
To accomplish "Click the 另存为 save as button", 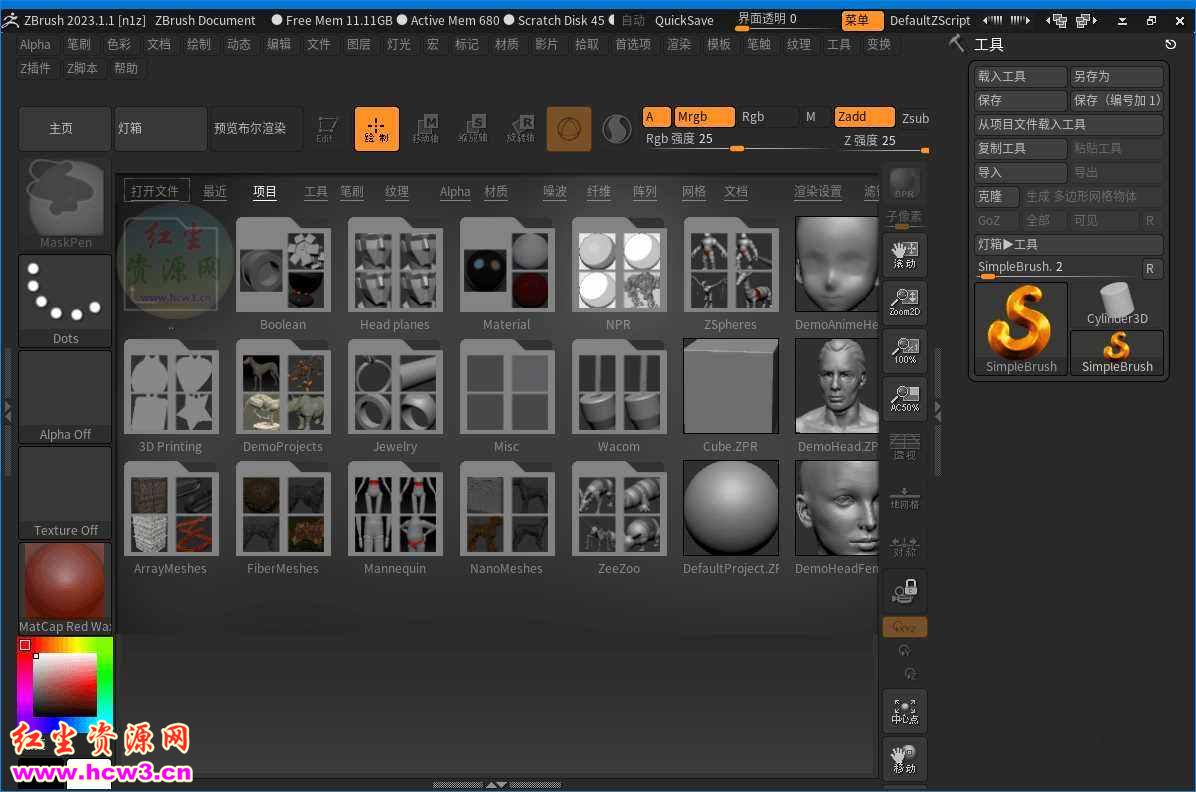I will (x=1117, y=76).
